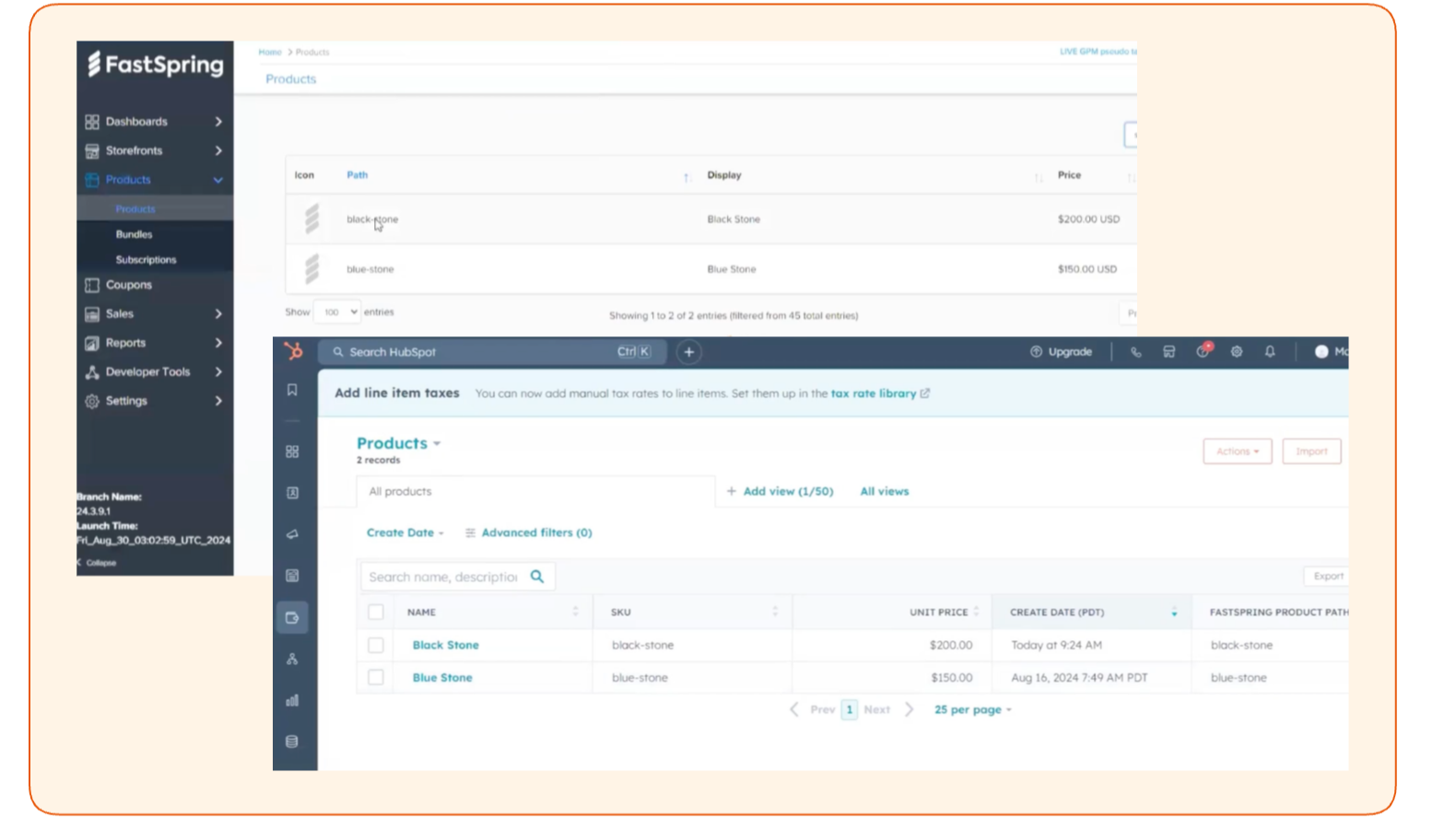Sort by the Path column header
The image size is (1456, 819).
358,175
